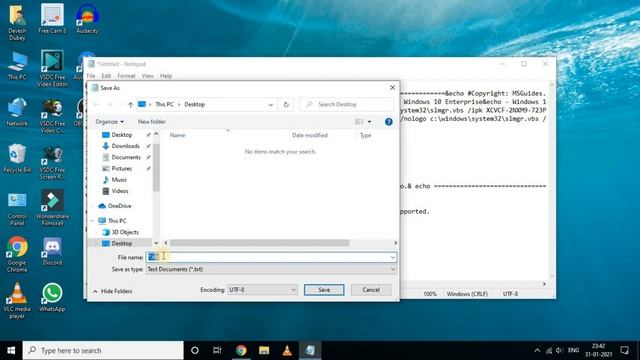Open VLC from the taskbar
Viewport: 640px width, 360px height.
pyautogui.click(x=287, y=350)
